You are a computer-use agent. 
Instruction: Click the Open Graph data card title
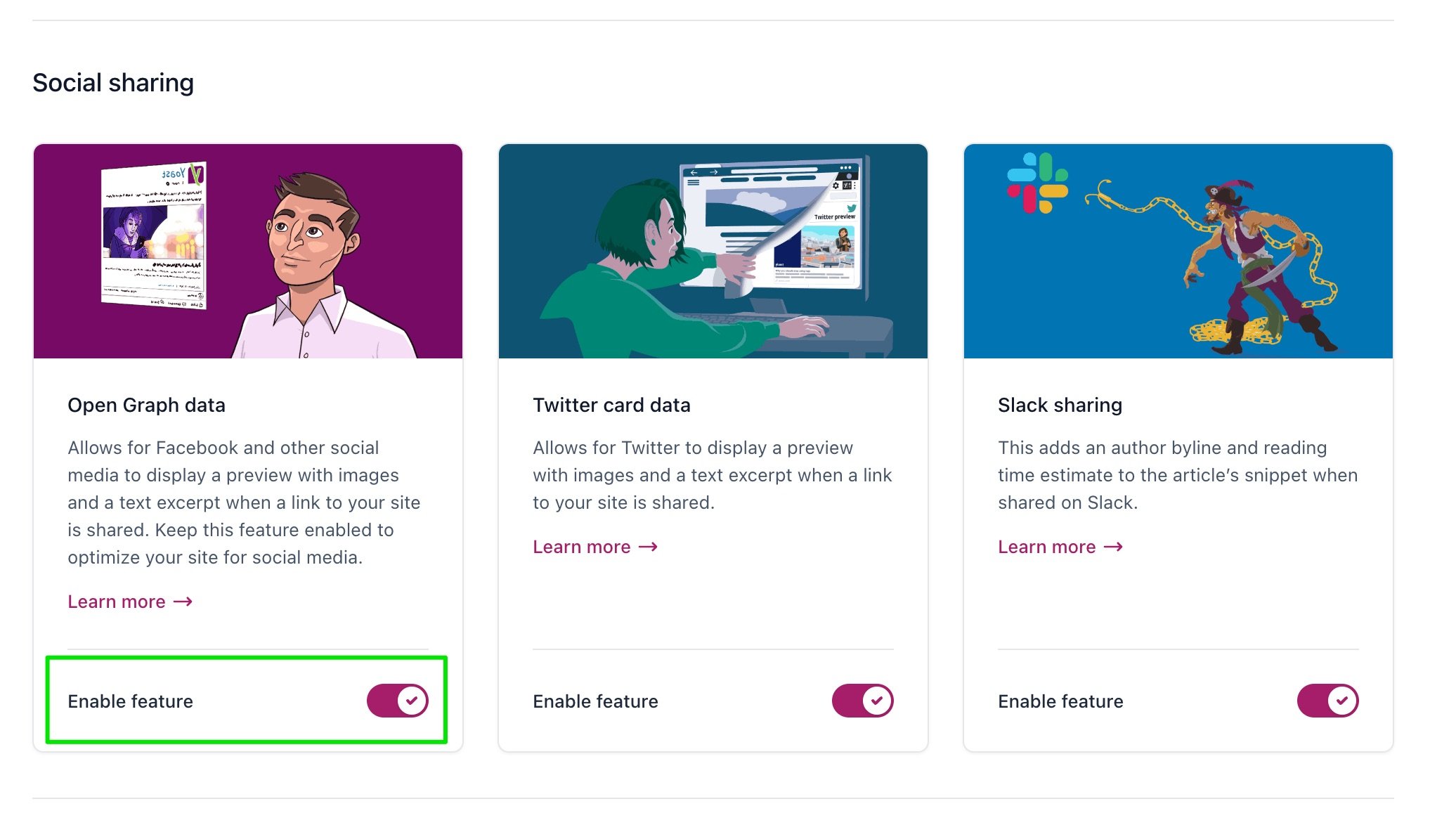tap(145, 405)
